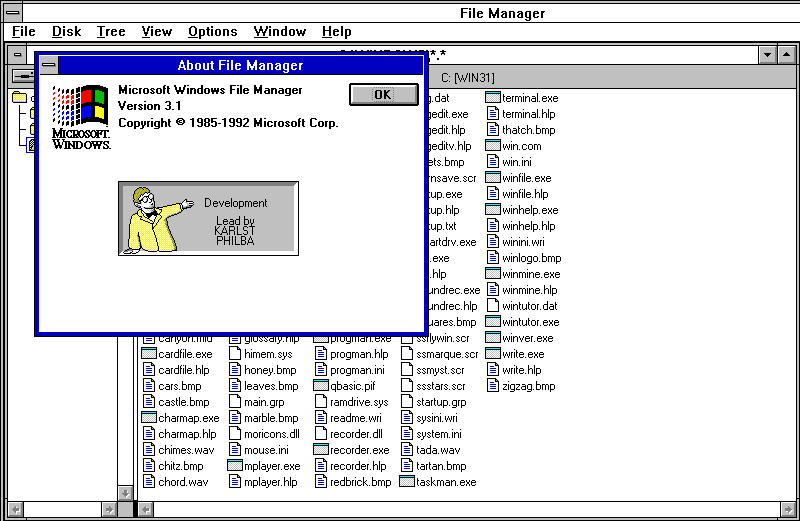Viewport: 800px width, 521px height.
Task: Select the terminal.hlp document icon
Action: [x=492, y=113]
